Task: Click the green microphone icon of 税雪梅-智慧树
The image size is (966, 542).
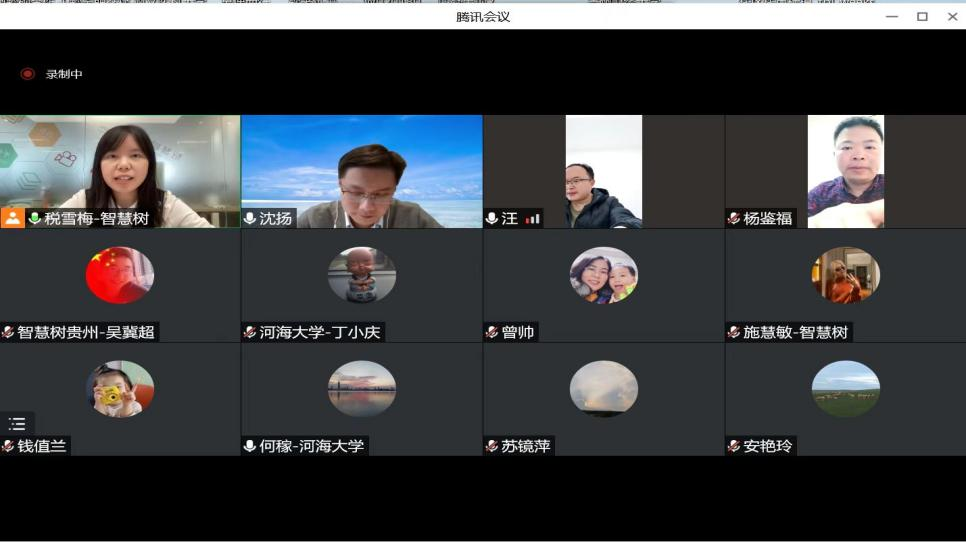Action: click(35, 218)
